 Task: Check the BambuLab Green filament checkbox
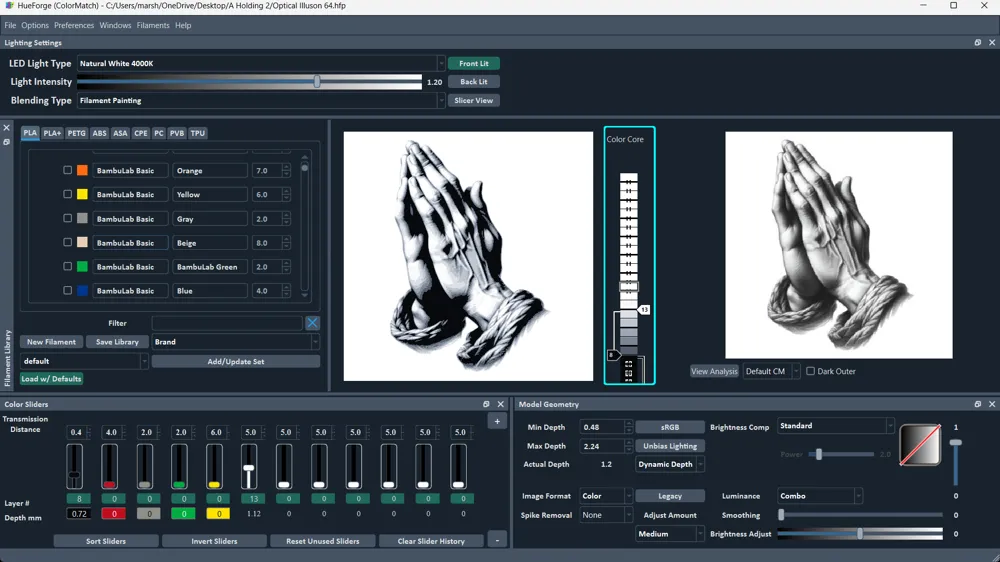[67, 267]
